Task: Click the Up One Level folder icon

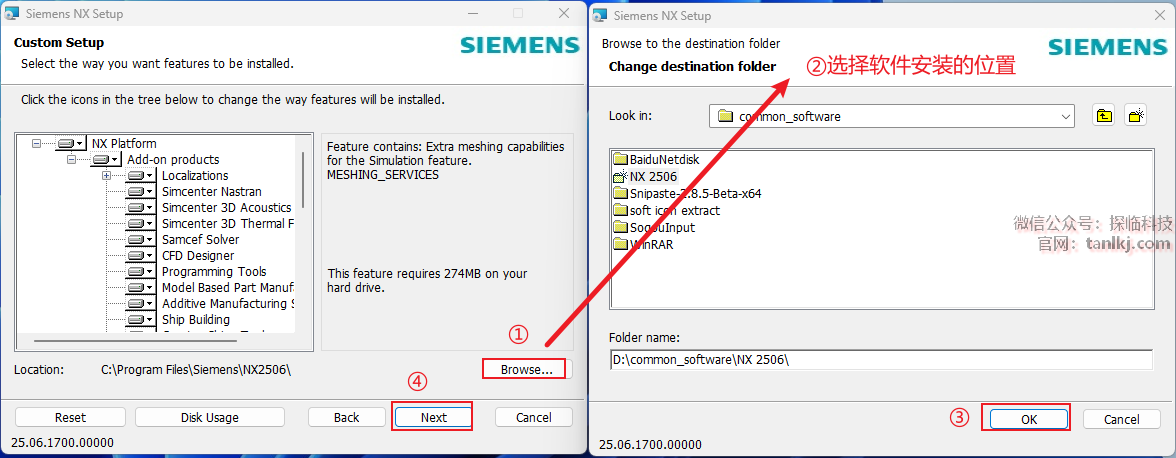Action: (x=1104, y=116)
